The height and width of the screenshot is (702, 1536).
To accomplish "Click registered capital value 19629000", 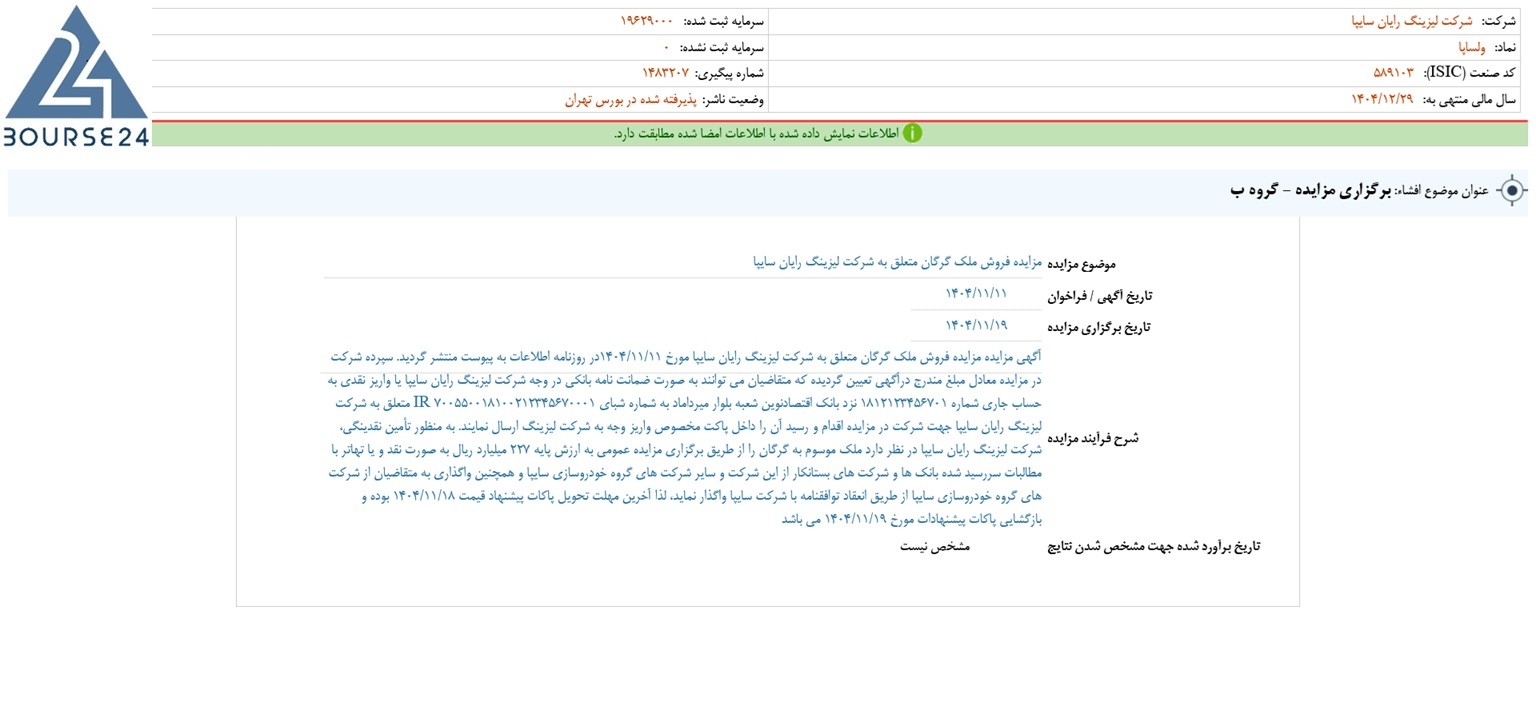I will [x=646, y=21].
